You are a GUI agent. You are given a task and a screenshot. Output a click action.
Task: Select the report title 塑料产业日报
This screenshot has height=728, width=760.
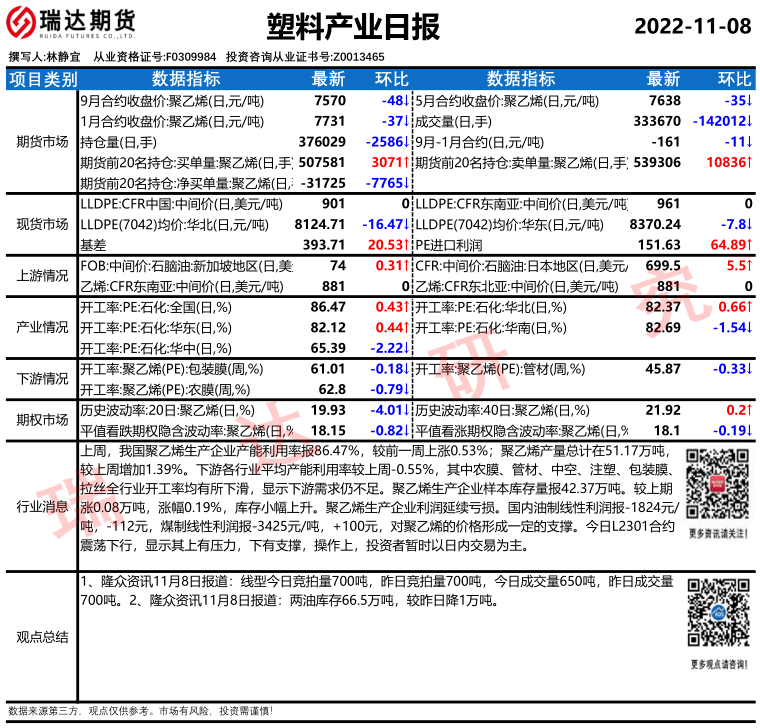tap(354, 27)
